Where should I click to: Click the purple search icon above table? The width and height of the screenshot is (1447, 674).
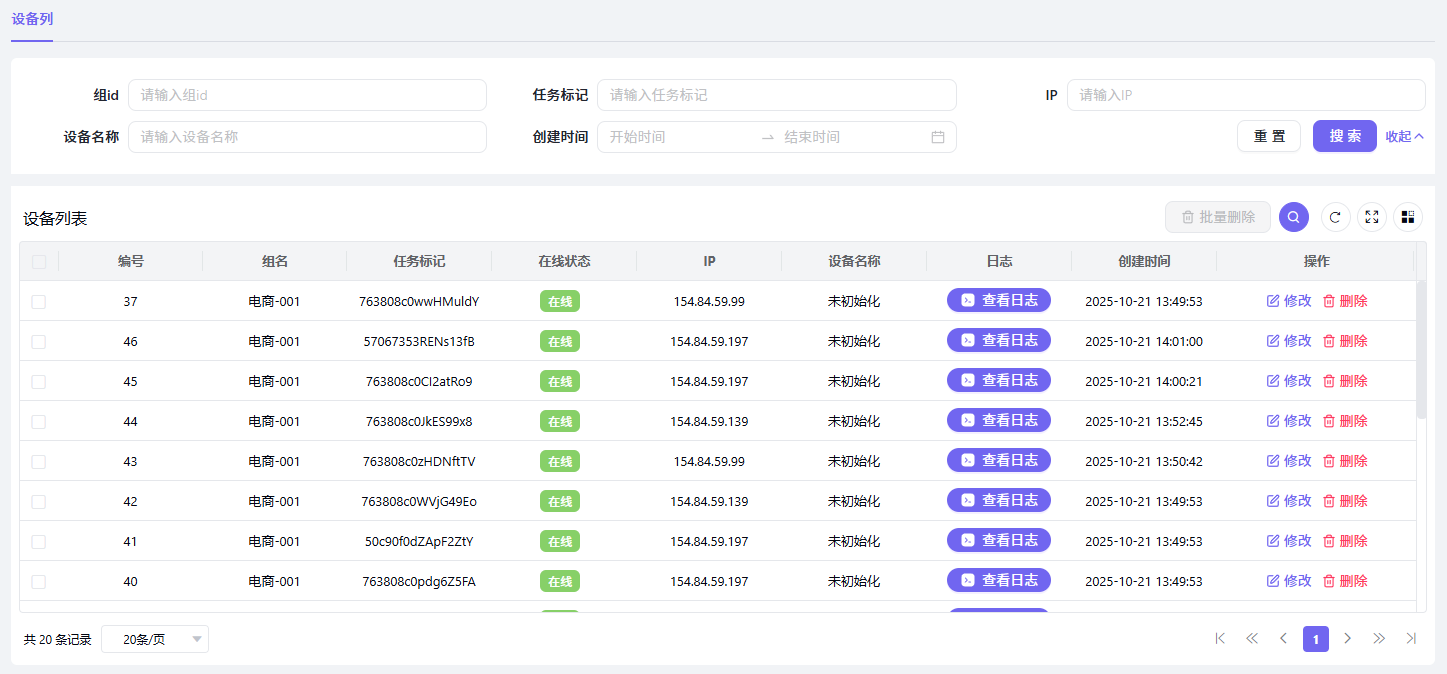coord(1293,217)
